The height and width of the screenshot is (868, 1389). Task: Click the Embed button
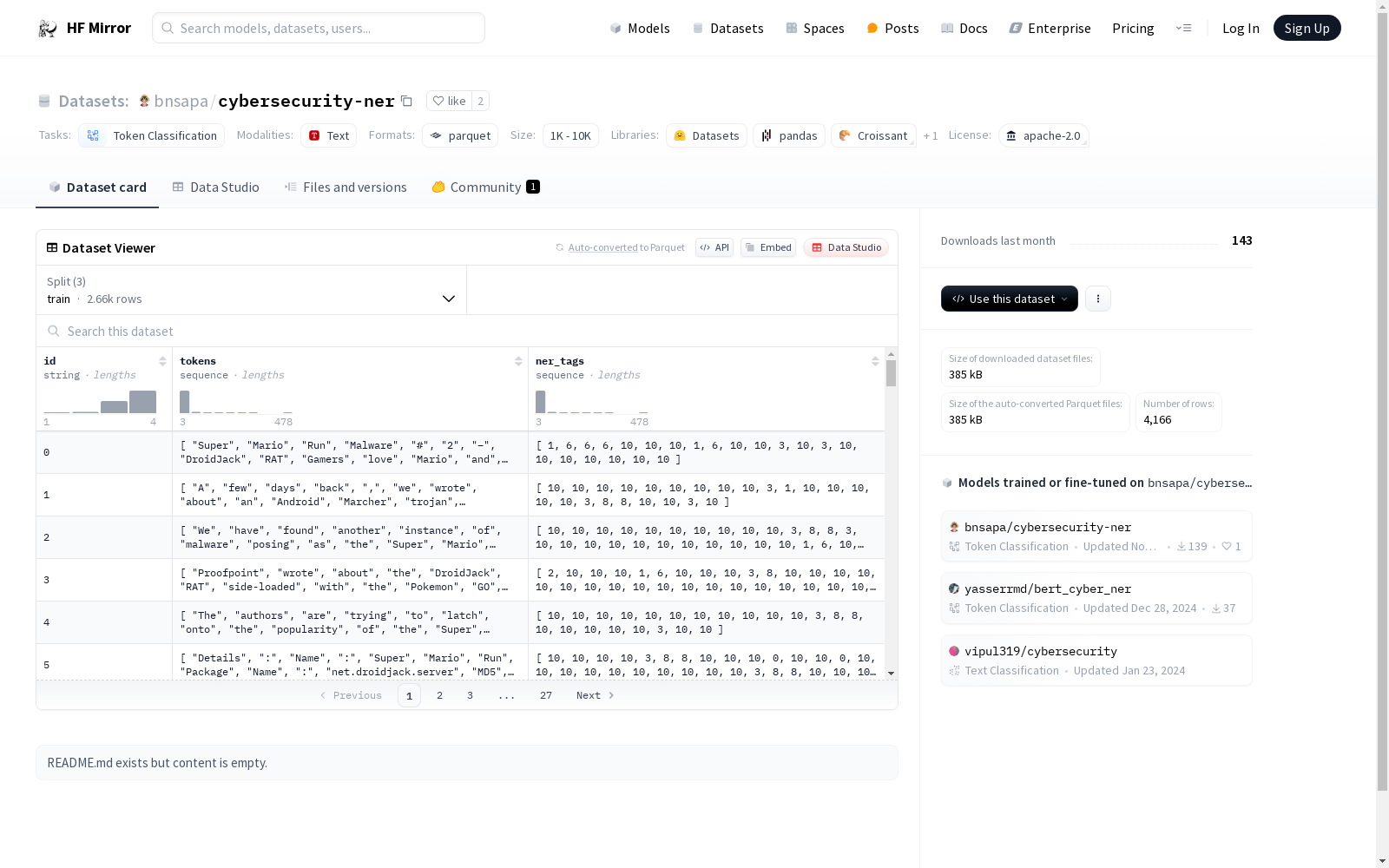(768, 247)
